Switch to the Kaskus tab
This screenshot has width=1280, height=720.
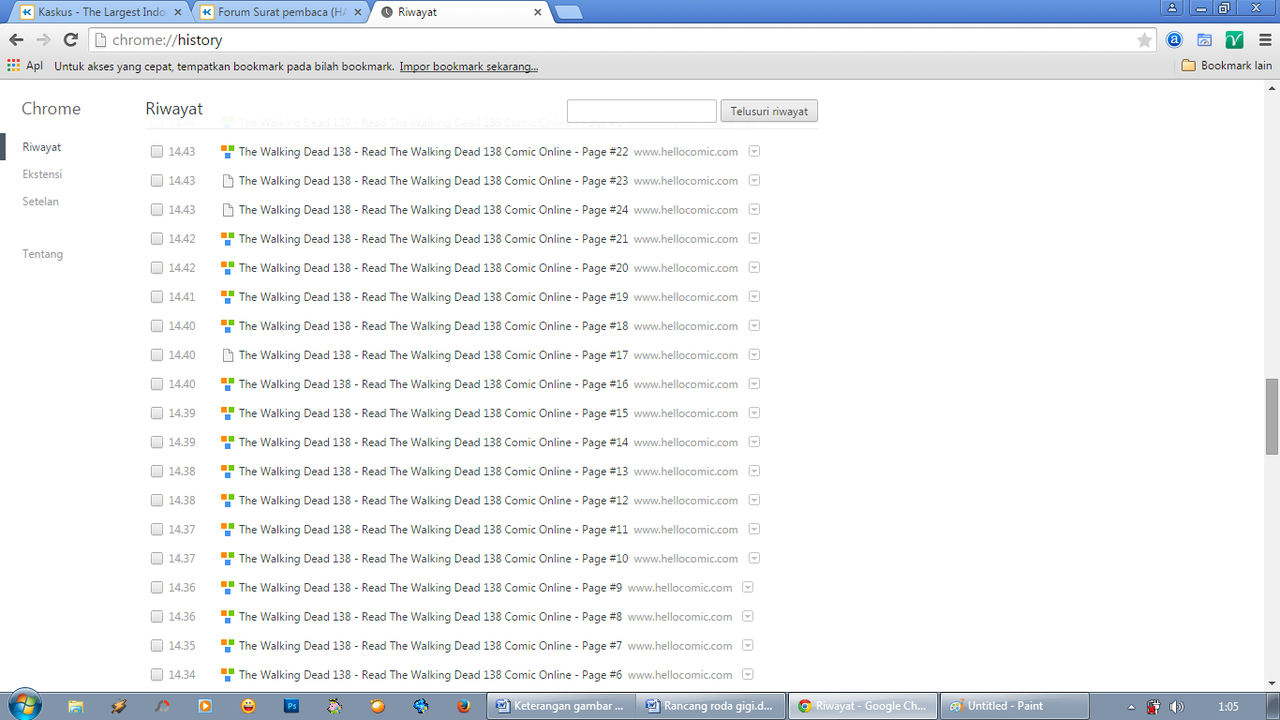pyautogui.click(x=99, y=12)
